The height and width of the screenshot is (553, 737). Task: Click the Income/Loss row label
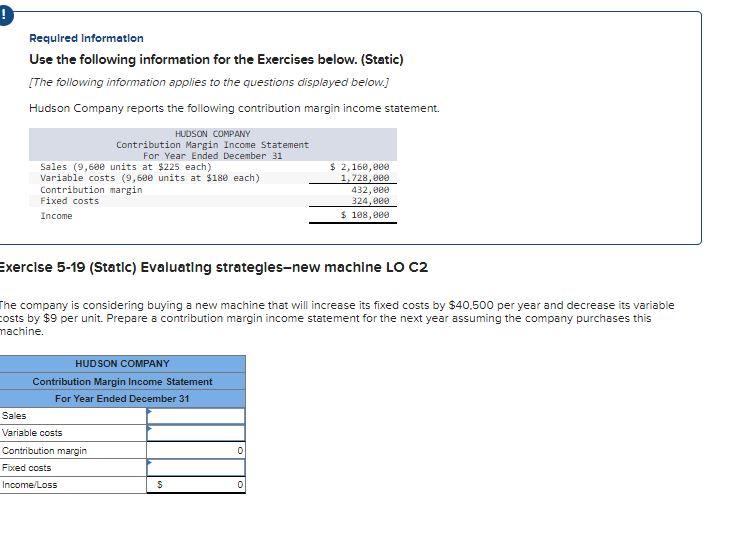coord(30,484)
